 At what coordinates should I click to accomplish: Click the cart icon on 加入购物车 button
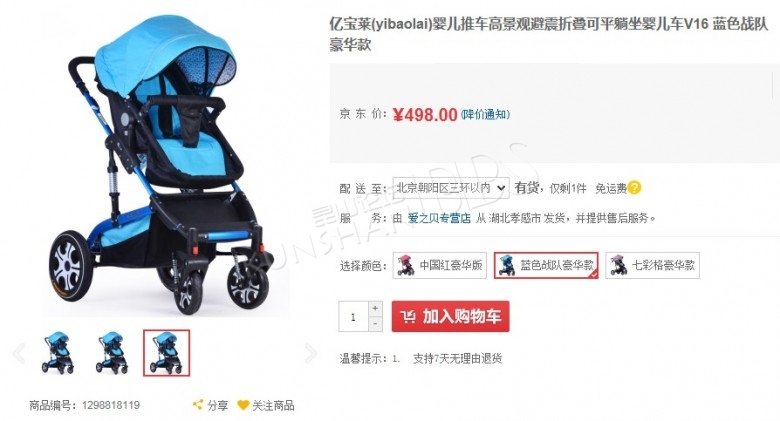click(x=408, y=316)
